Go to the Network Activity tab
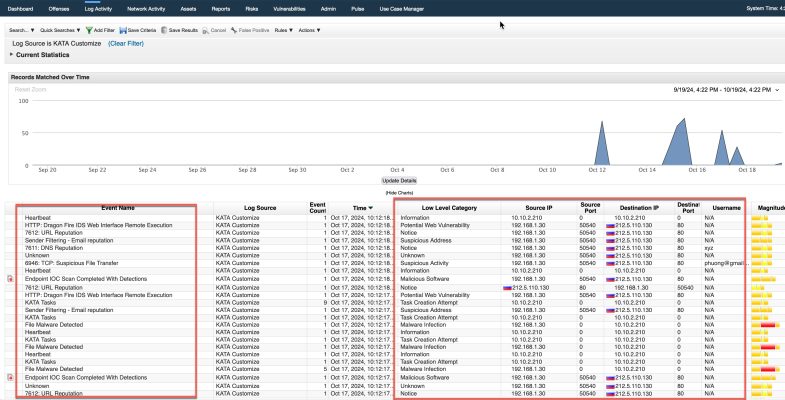This screenshot has width=785, height=400. [x=146, y=9]
